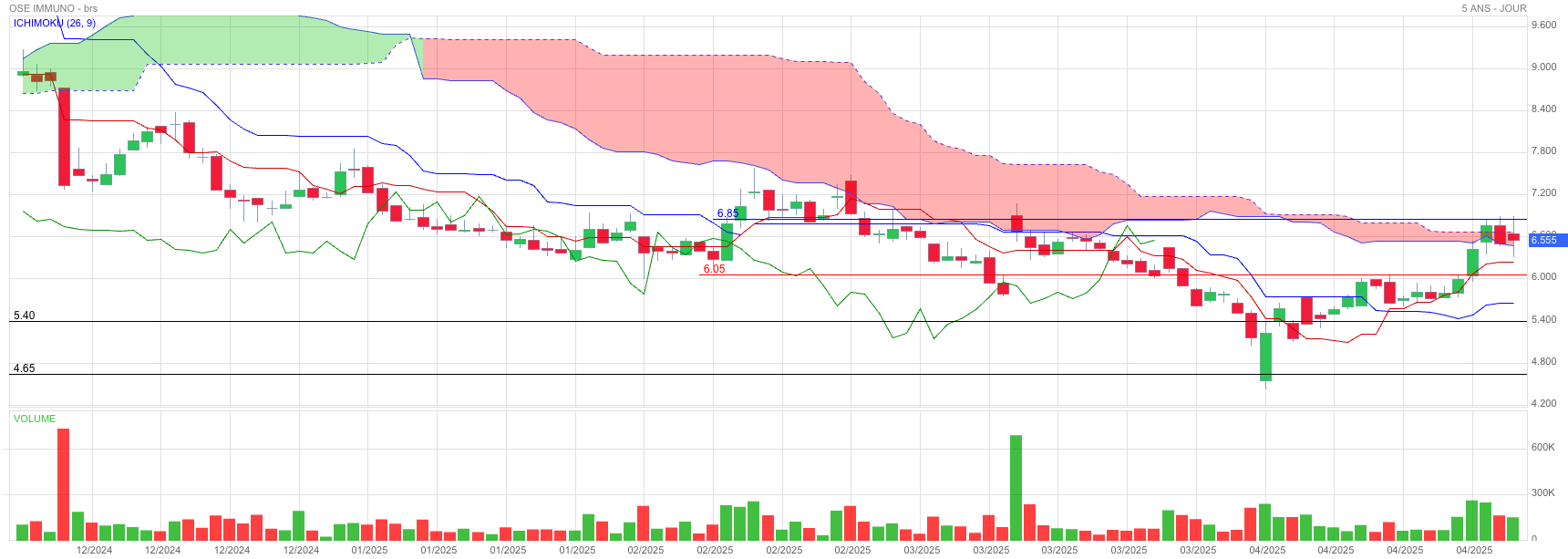This screenshot has width=1568, height=559.
Task: Click the 9.600 price axis value
Action: pos(1544,26)
